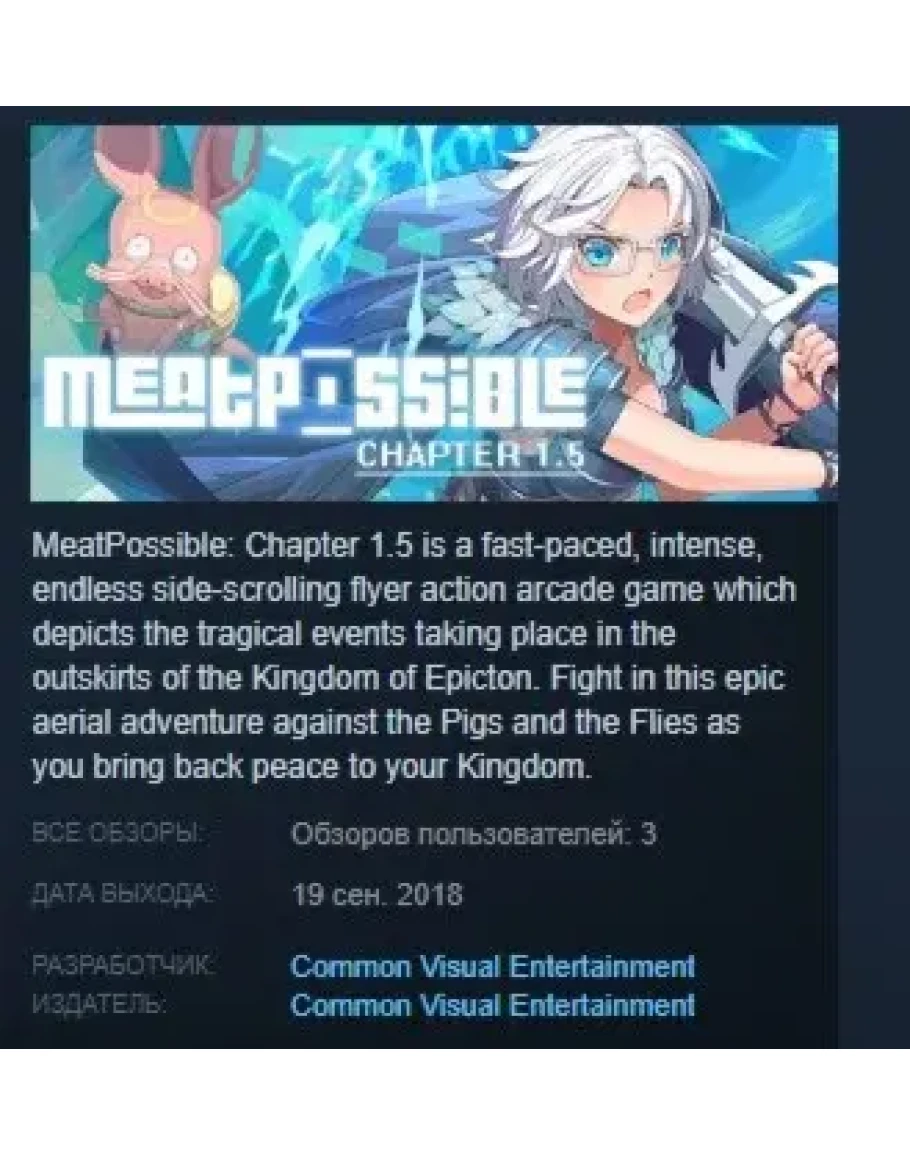
Task: Open developer link Common Visual Entertainment
Action: click(492, 966)
